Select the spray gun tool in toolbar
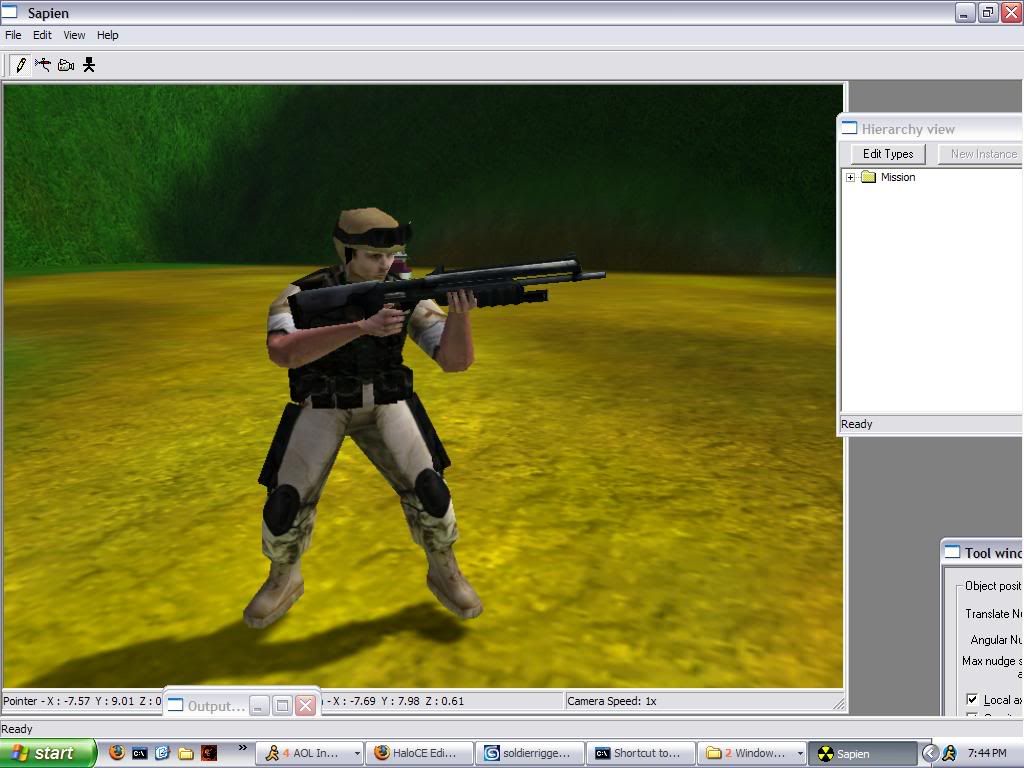 click(43, 65)
